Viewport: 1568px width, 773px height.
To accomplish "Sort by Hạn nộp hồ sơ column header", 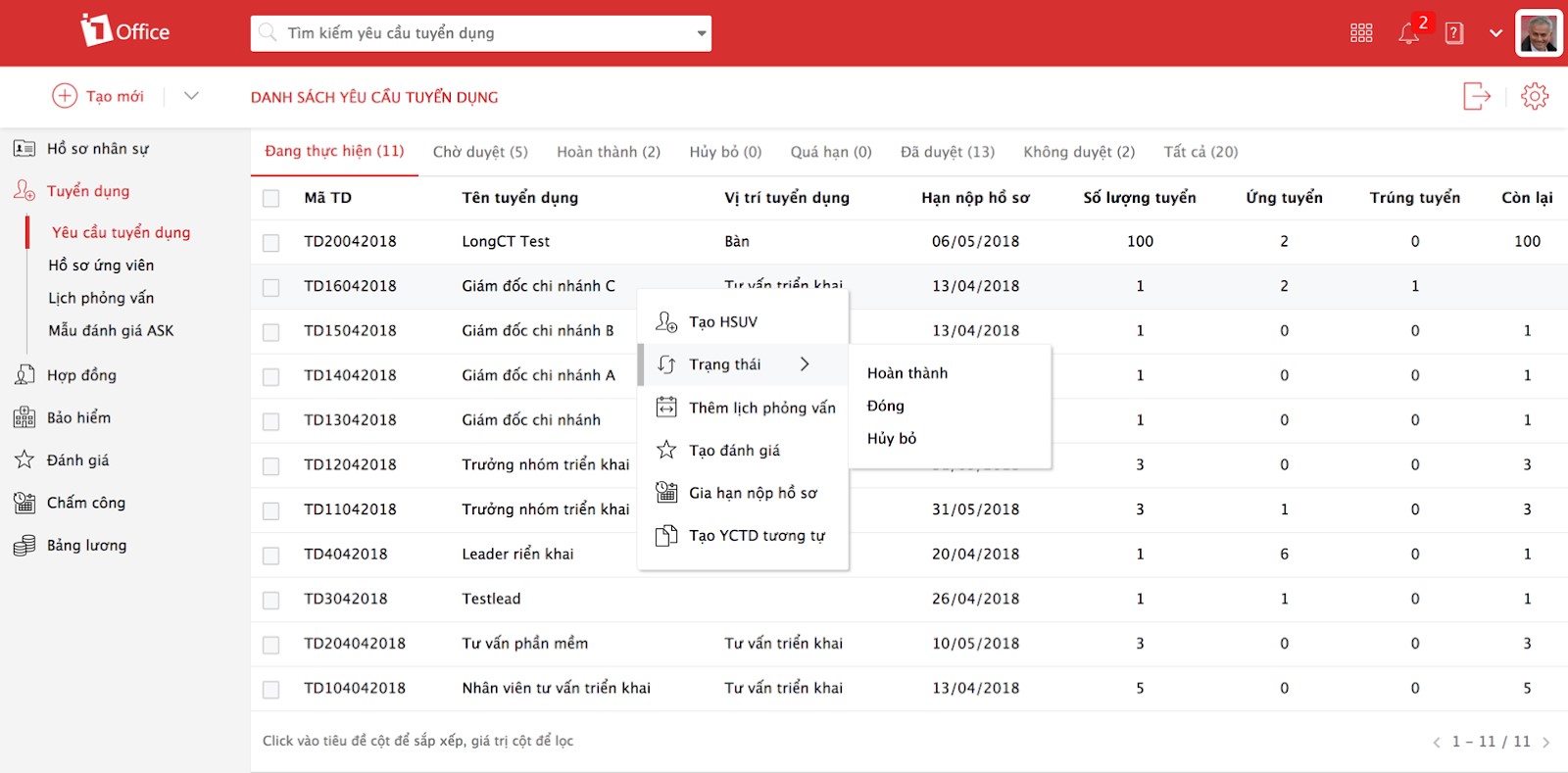I will tap(975, 198).
